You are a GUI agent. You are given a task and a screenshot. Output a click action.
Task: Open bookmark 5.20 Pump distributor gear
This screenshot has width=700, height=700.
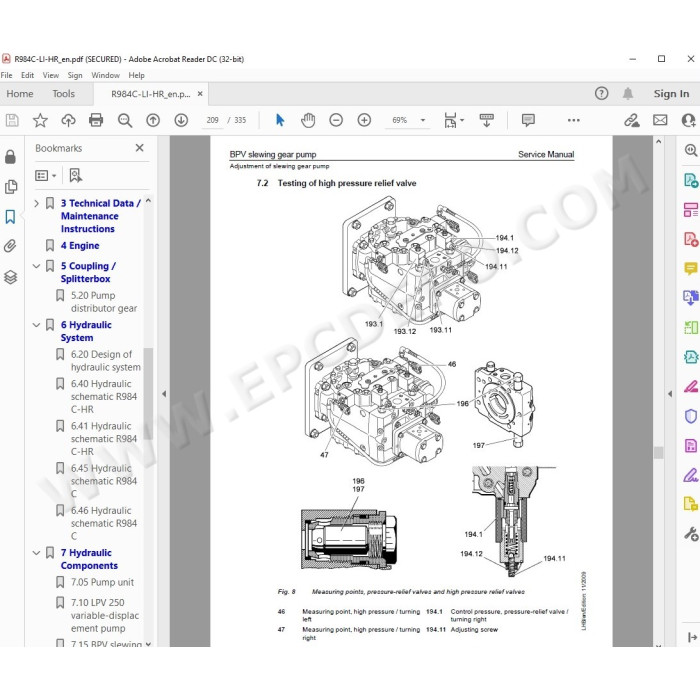click(x=104, y=302)
